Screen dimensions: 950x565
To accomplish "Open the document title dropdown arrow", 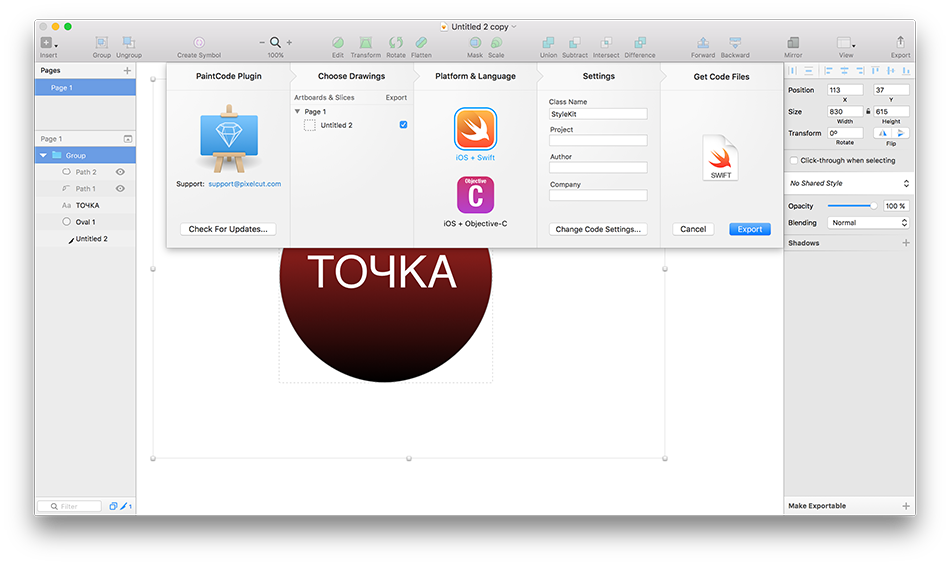I will (x=514, y=27).
